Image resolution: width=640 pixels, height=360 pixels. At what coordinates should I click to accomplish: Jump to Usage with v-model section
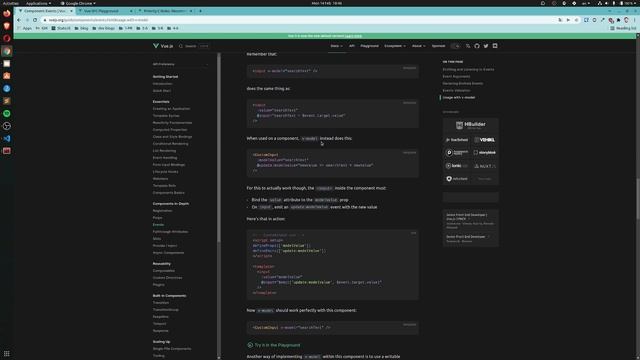click(459, 98)
